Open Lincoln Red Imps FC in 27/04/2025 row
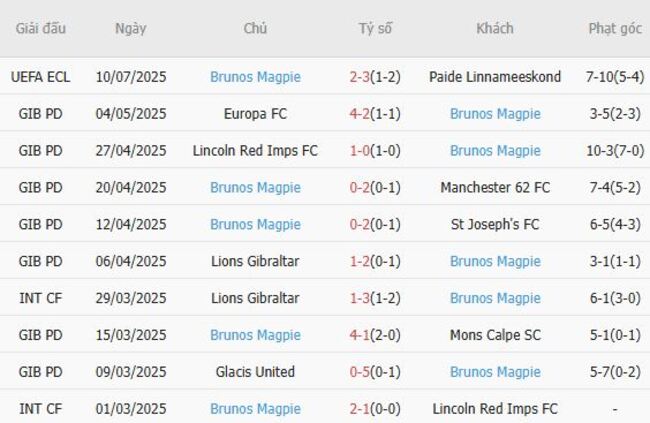Viewport: 650px width, 423px height. (x=255, y=150)
